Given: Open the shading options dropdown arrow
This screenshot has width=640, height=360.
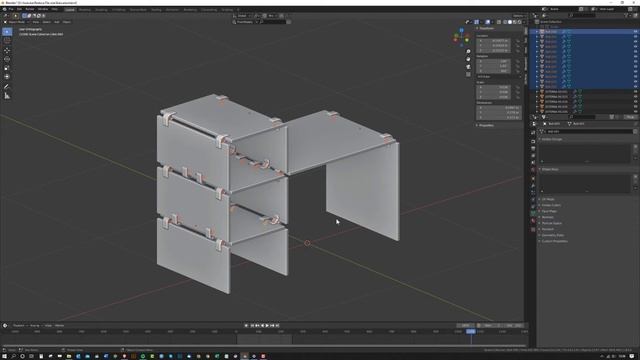Looking at the screenshot, I should click(523, 22).
